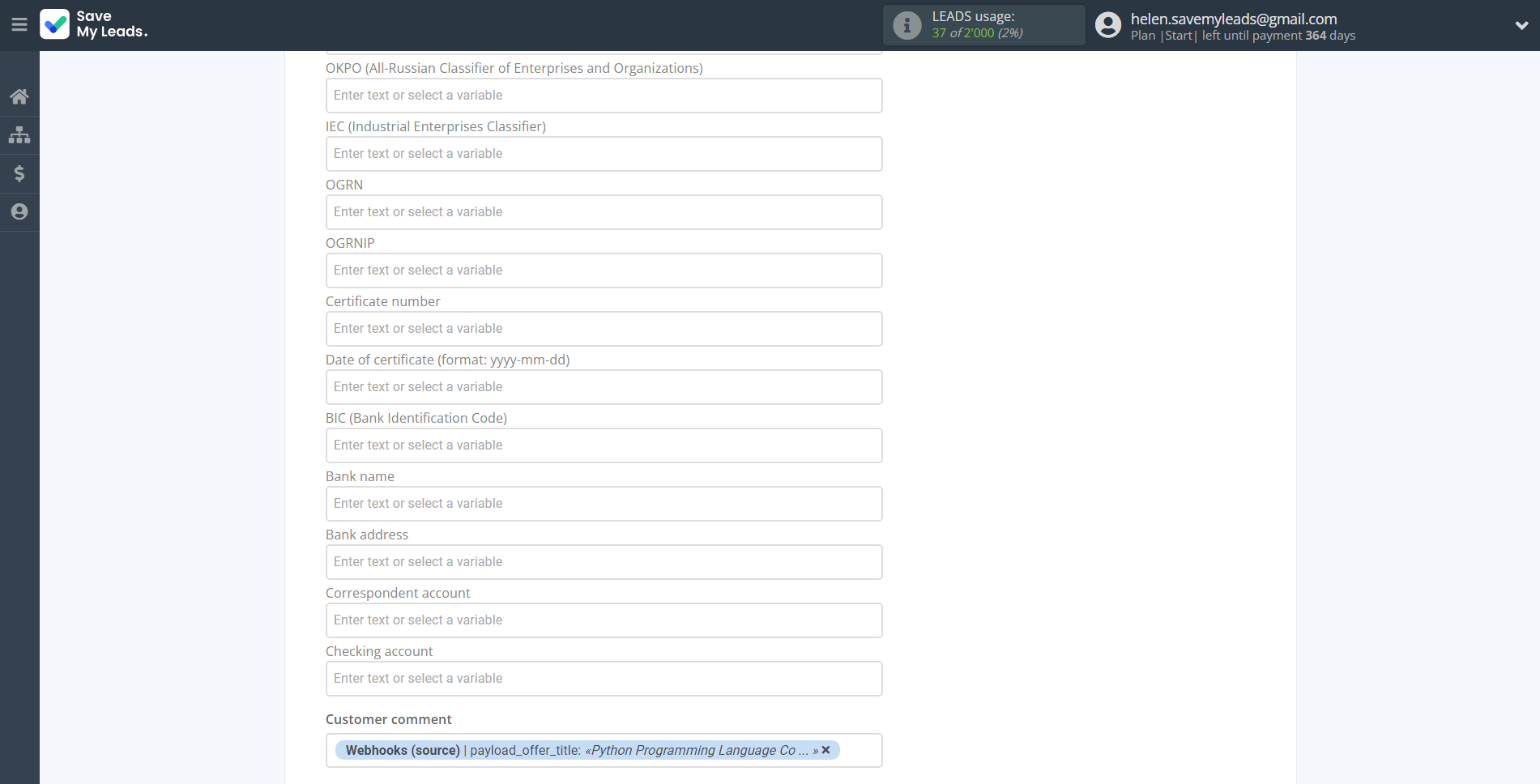This screenshot has height=784, width=1540.
Task: Click the 'OGRNIP' label
Action: [350, 243]
